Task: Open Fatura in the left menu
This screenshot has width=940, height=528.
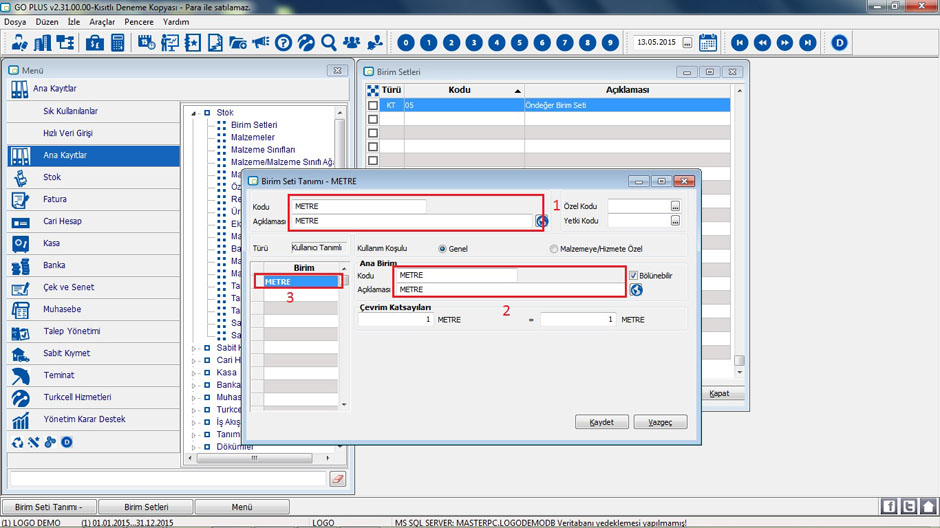Action: (94, 199)
